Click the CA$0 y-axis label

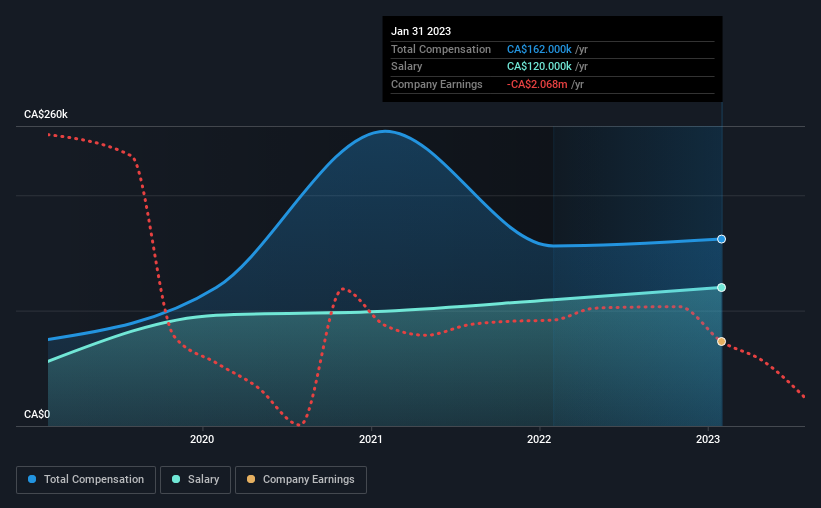pos(37,414)
